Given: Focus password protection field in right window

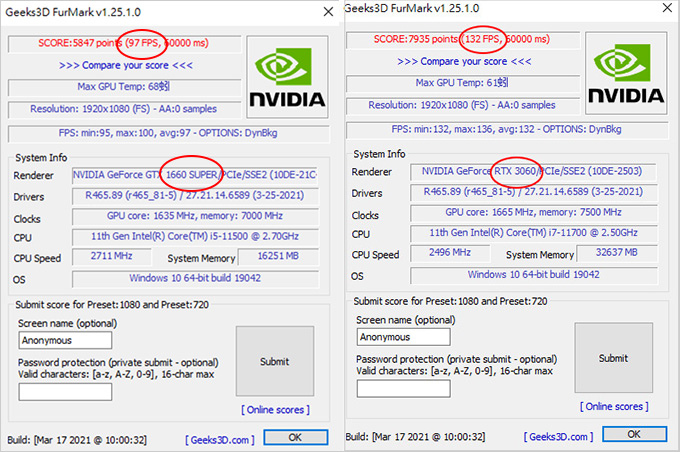Looking at the screenshot, I should click(x=403, y=389).
